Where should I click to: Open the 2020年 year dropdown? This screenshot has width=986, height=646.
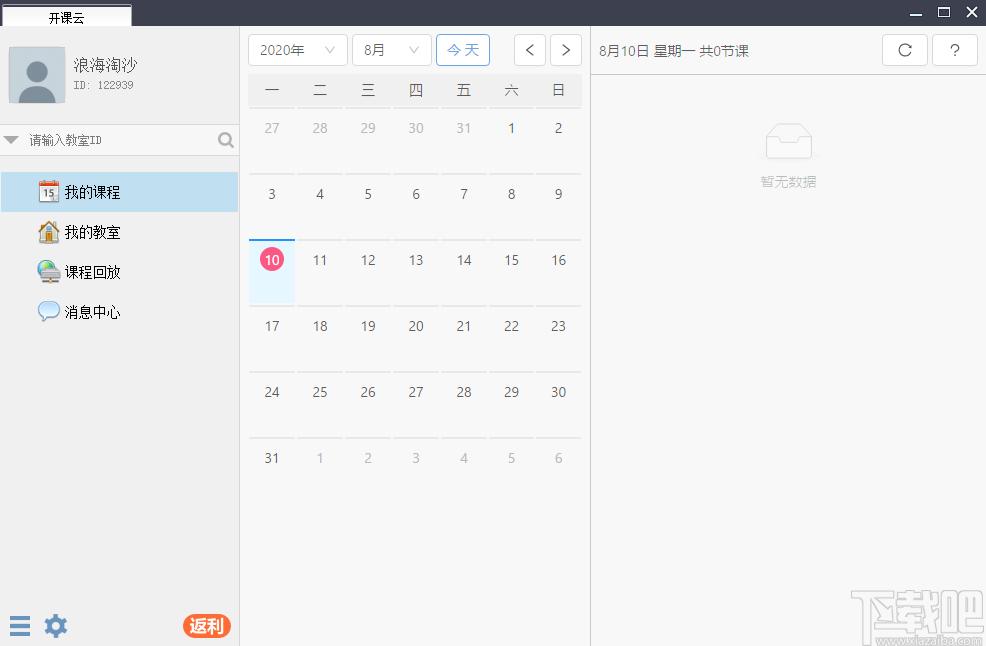click(x=298, y=50)
